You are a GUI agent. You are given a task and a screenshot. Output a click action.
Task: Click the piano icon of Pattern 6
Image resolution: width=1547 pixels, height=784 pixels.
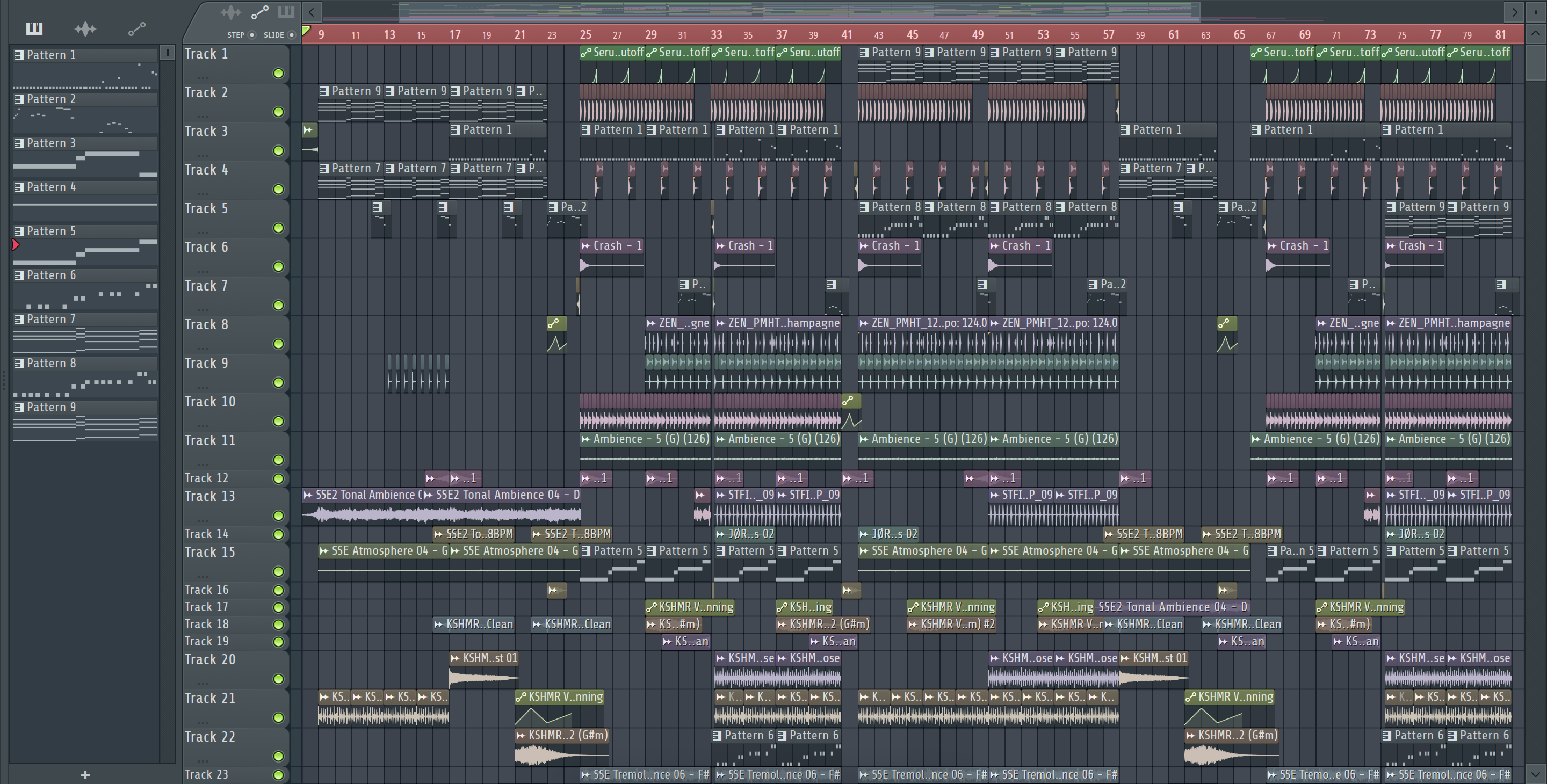coord(19,275)
